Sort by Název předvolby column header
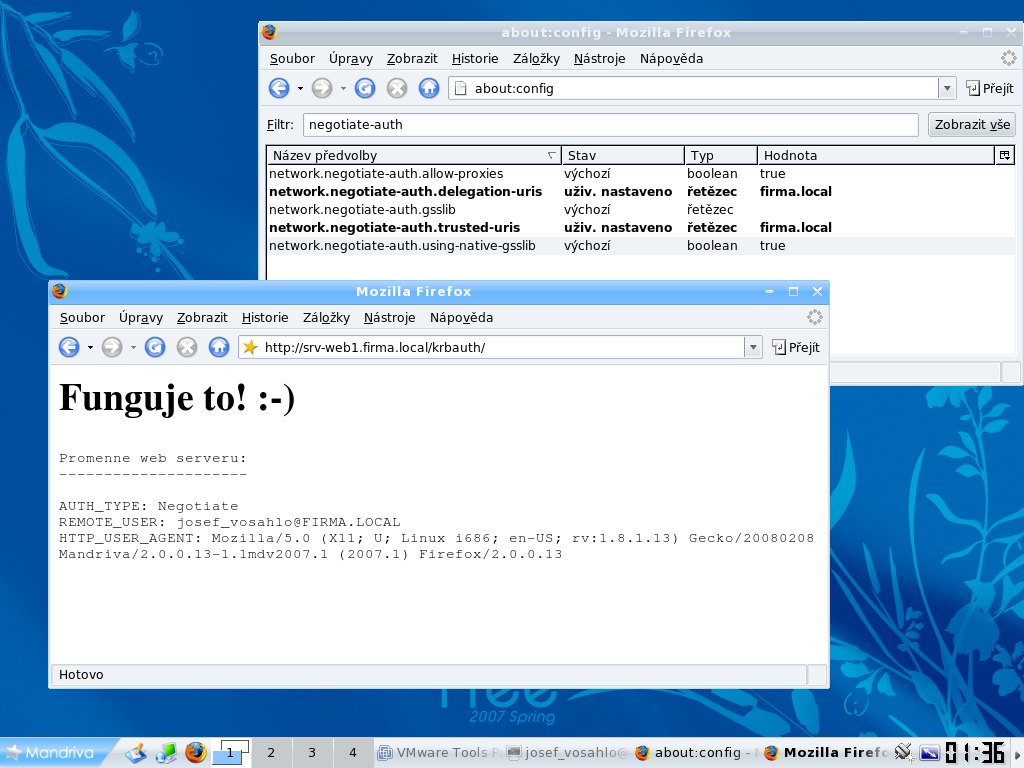The image size is (1024, 768). click(x=414, y=155)
